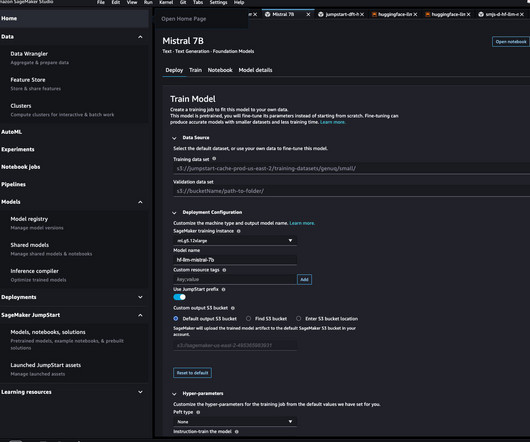
Task: Open the Help menu
Action: point(239,2)
